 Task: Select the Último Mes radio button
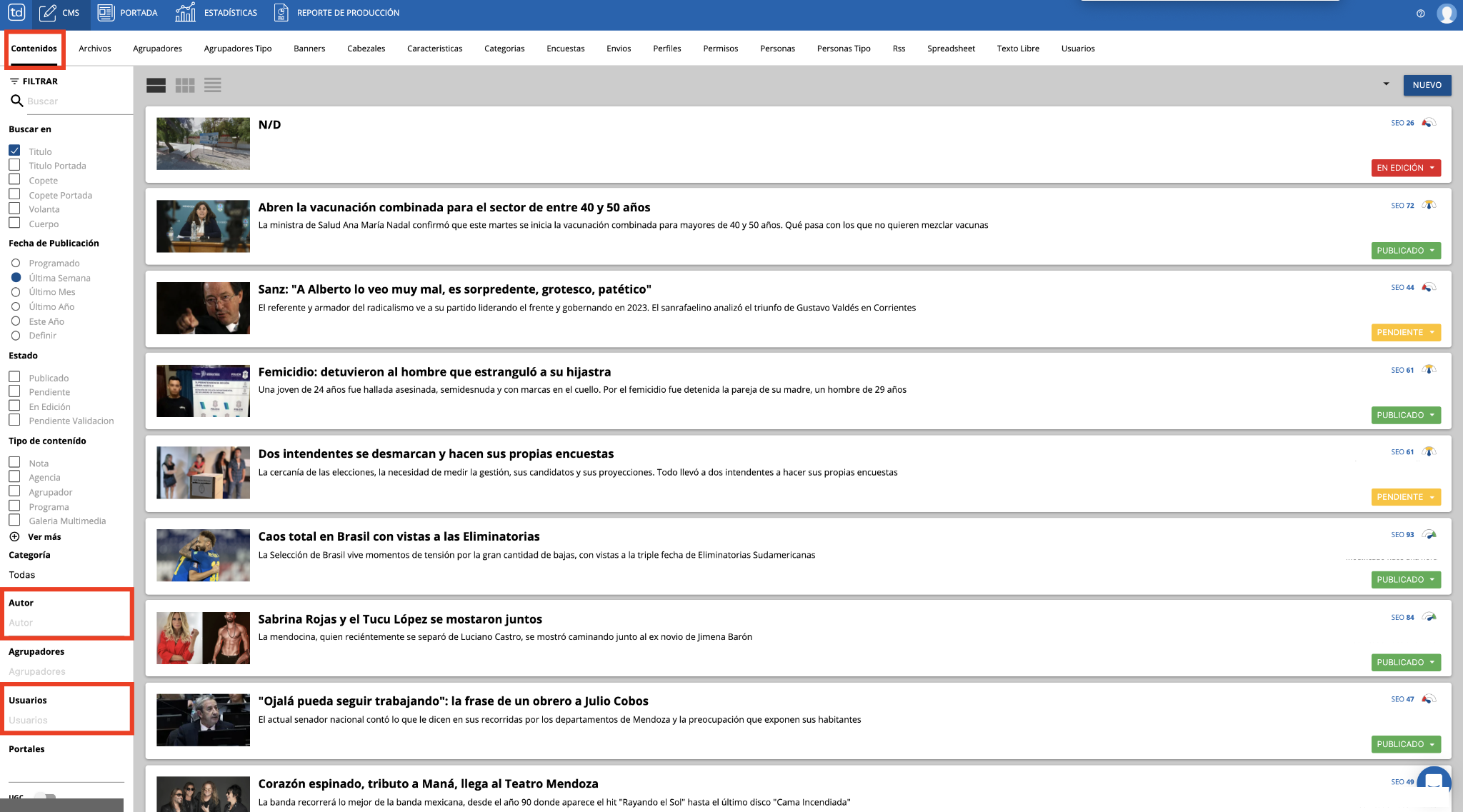point(16,292)
